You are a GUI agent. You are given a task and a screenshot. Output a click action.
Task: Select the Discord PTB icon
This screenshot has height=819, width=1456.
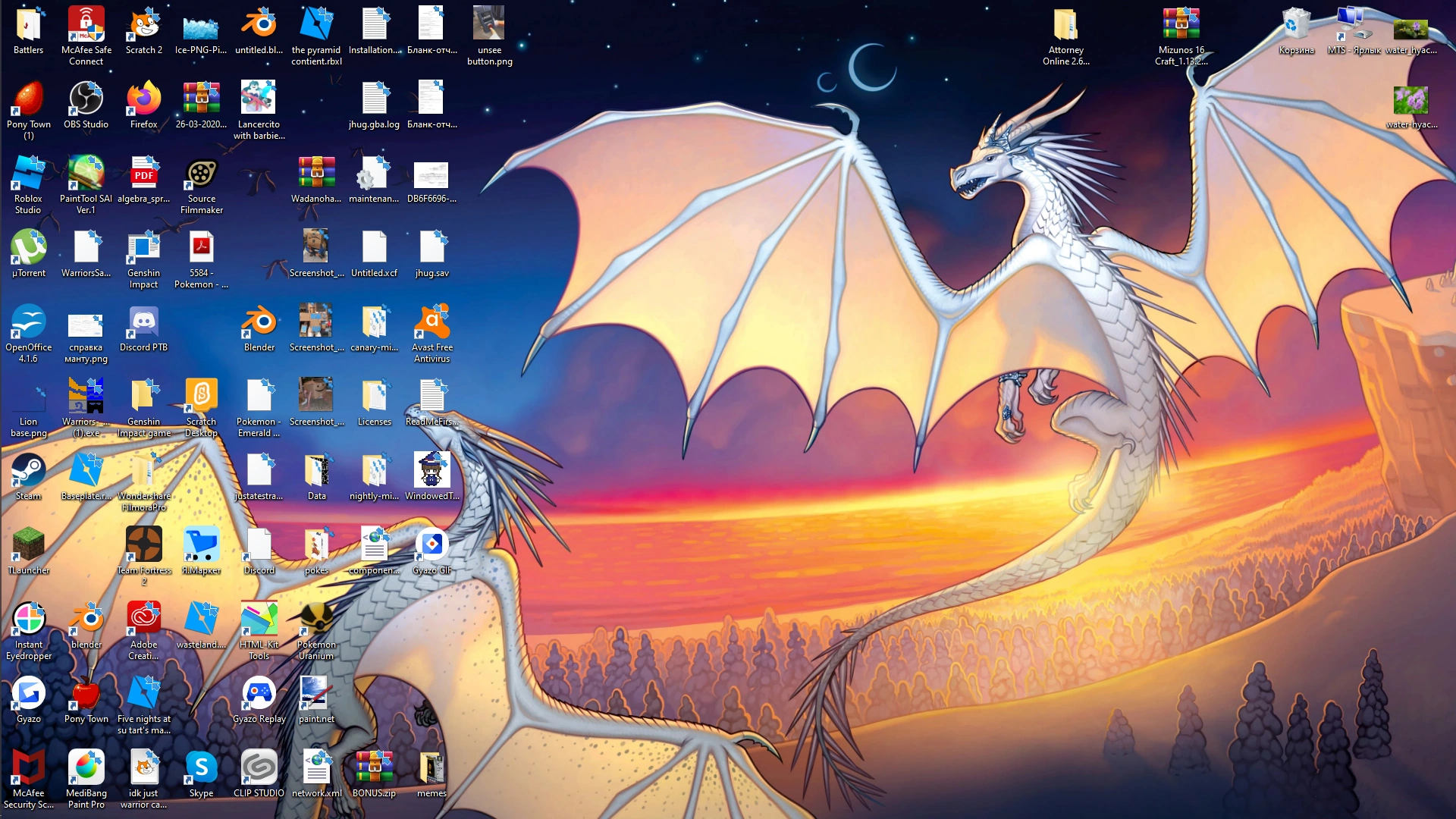[143, 322]
